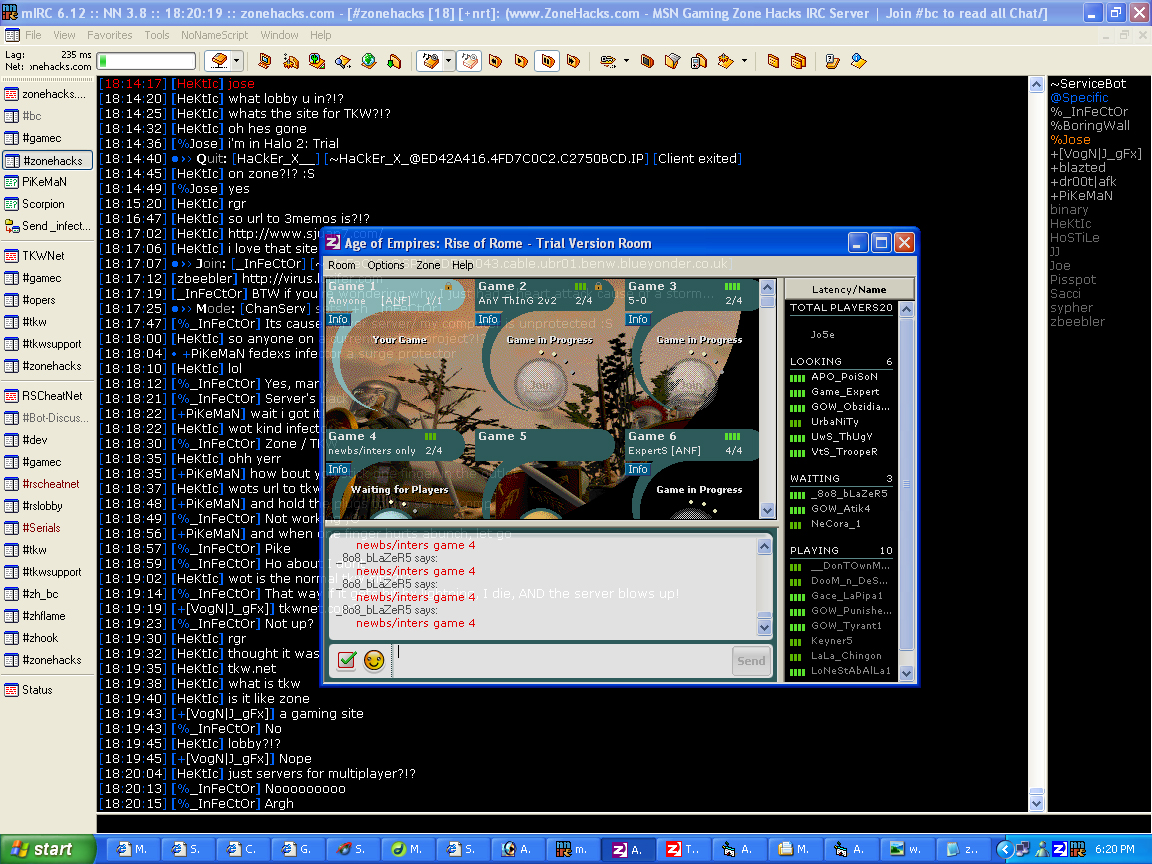The height and width of the screenshot is (864, 1152).
Task: Select Send_infect... entry in sidebar
Action: [x=48, y=226]
